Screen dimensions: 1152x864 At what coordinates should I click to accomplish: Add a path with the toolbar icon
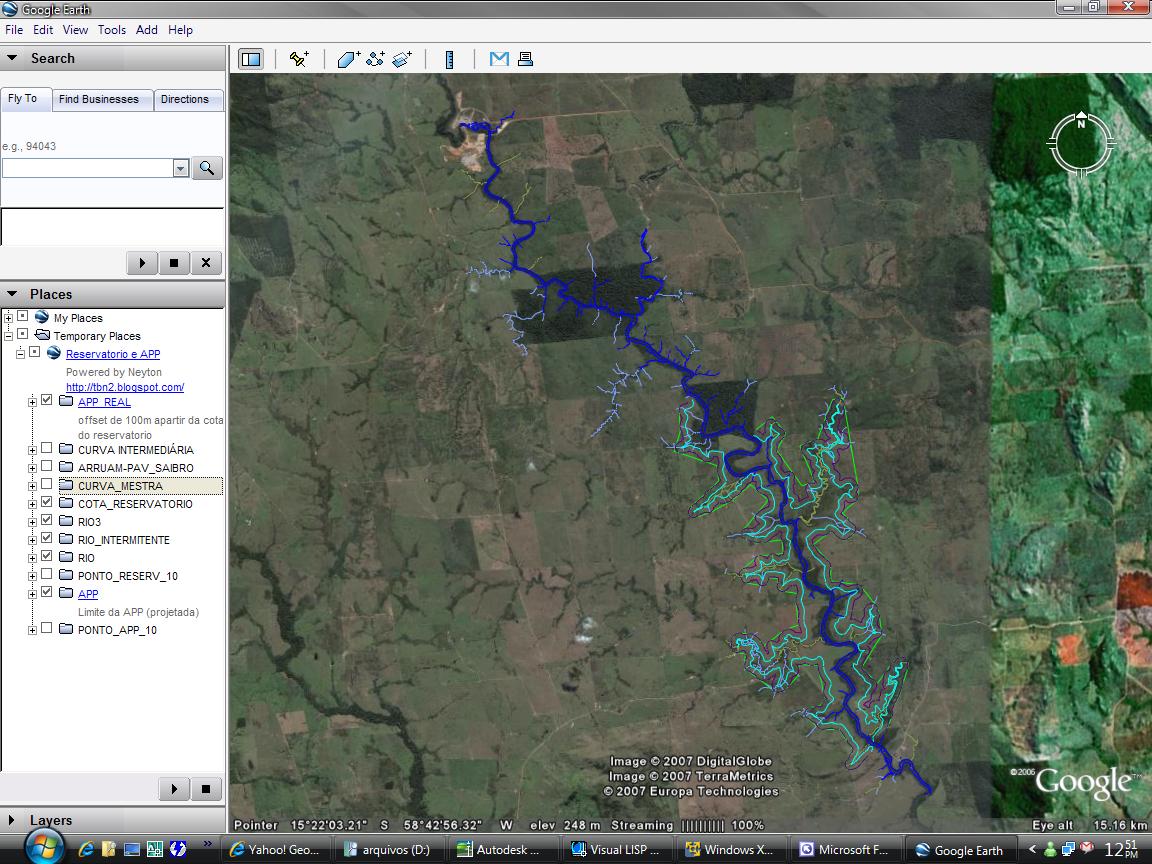click(375, 60)
